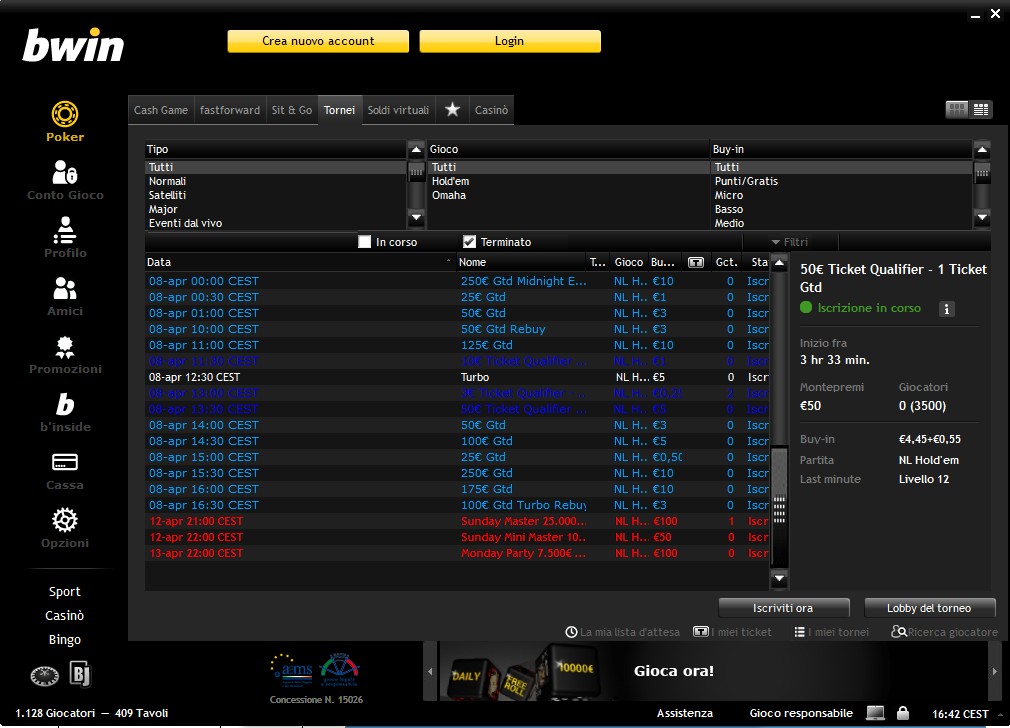
Task: Open the favorites star tab
Action: click(x=452, y=110)
